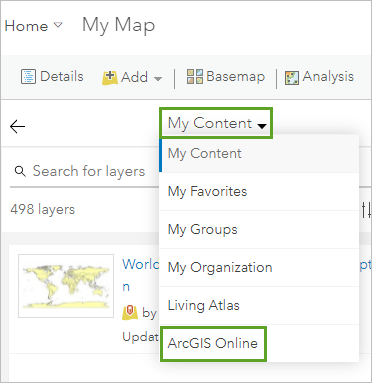372x383 pixels.
Task: Click the Add layer icon
Action: click(110, 77)
